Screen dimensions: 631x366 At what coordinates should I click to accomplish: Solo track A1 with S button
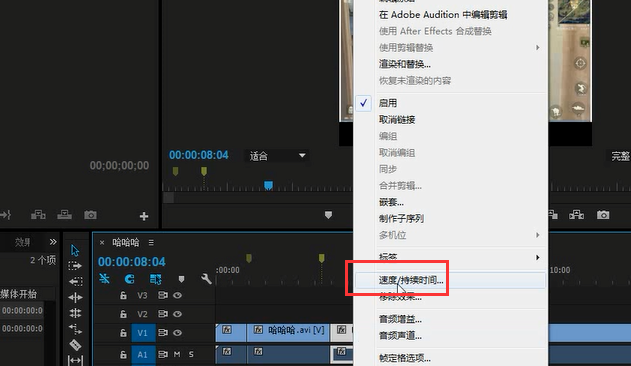coord(191,354)
